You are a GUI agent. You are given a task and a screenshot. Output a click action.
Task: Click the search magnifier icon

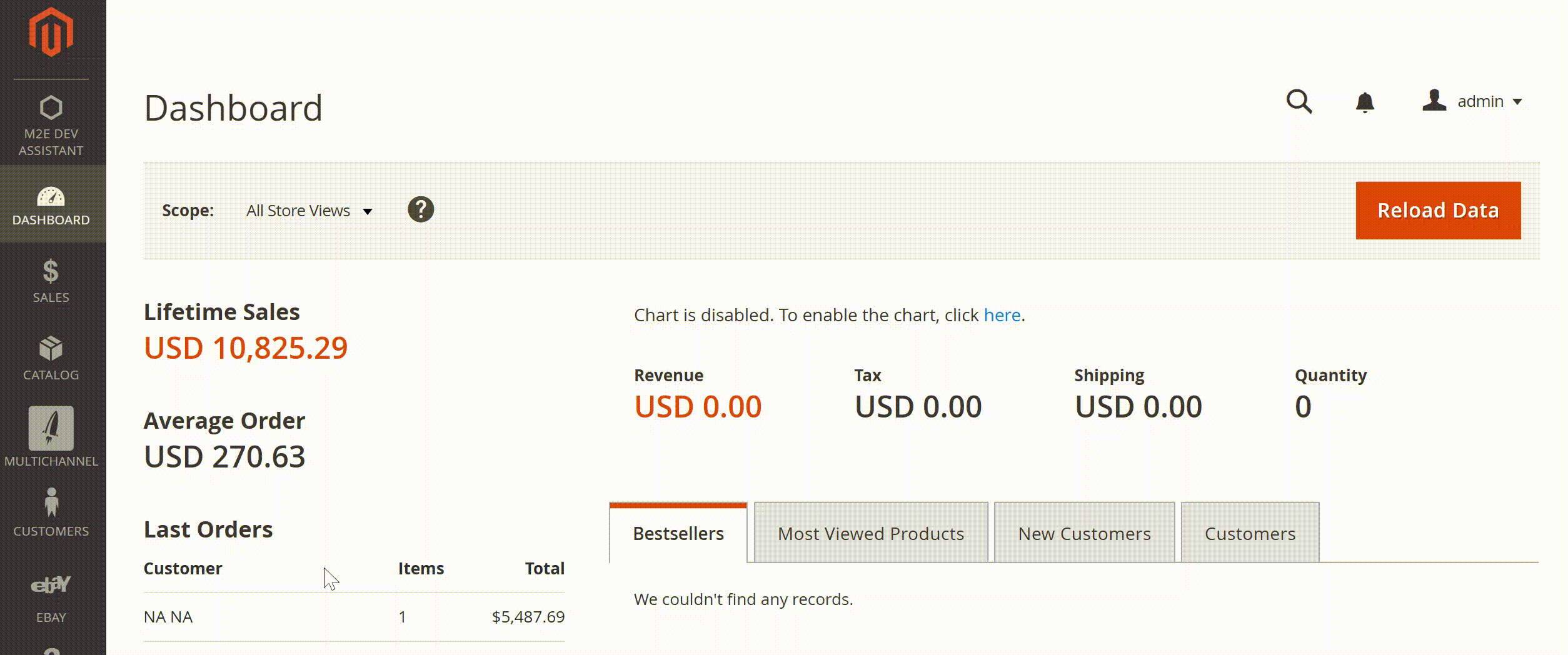(1299, 101)
